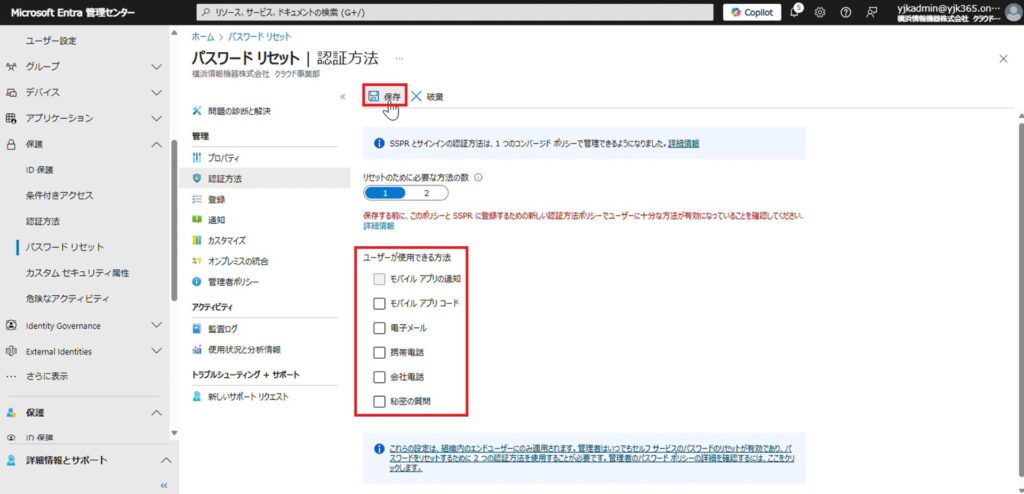Click the Identity Governance icon in sidebar
Screen dimensions: 1024x494
pyautogui.click(x=10, y=325)
